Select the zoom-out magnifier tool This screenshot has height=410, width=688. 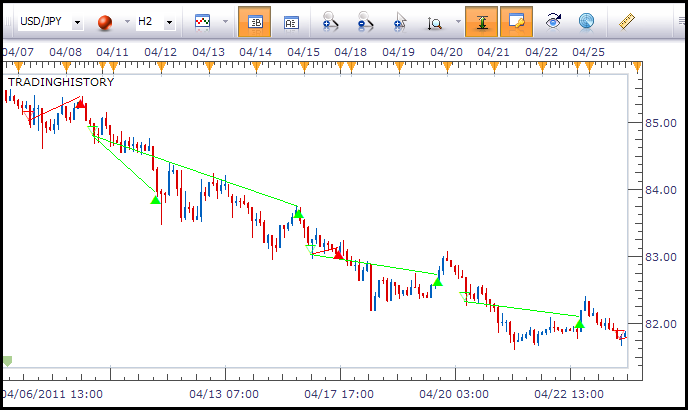click(366, 21)
